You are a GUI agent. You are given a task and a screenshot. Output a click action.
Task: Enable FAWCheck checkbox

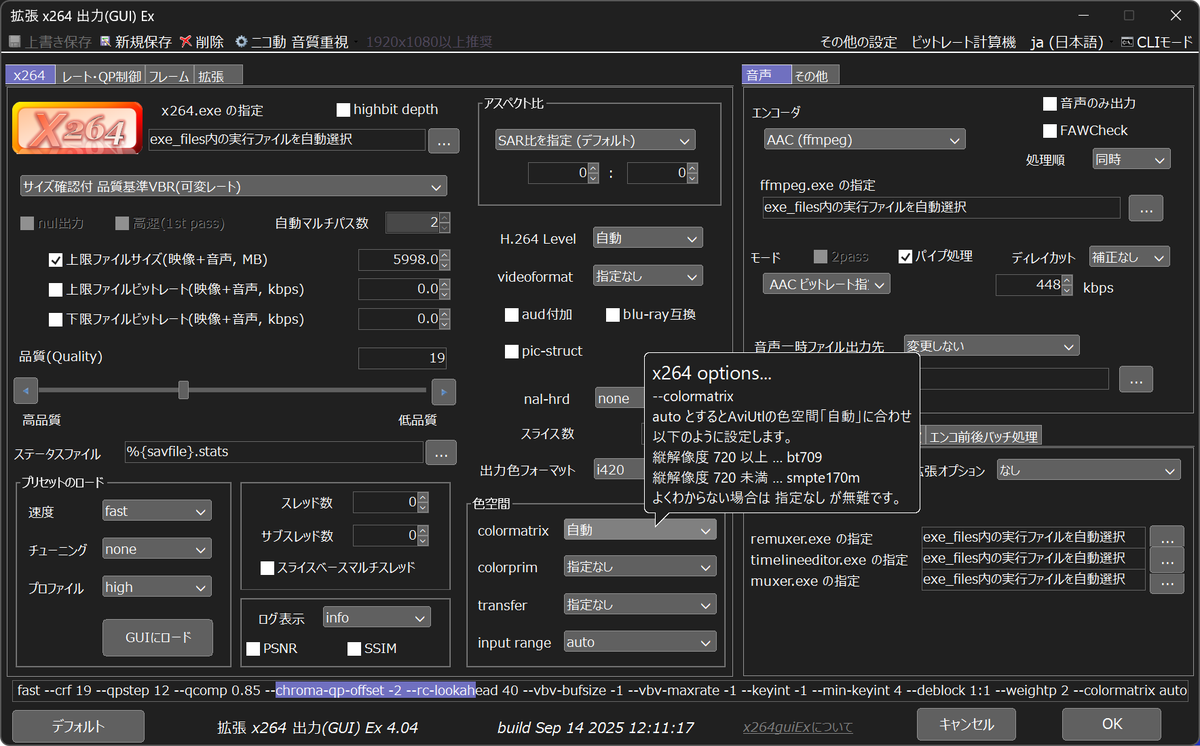pos(1050,131)
